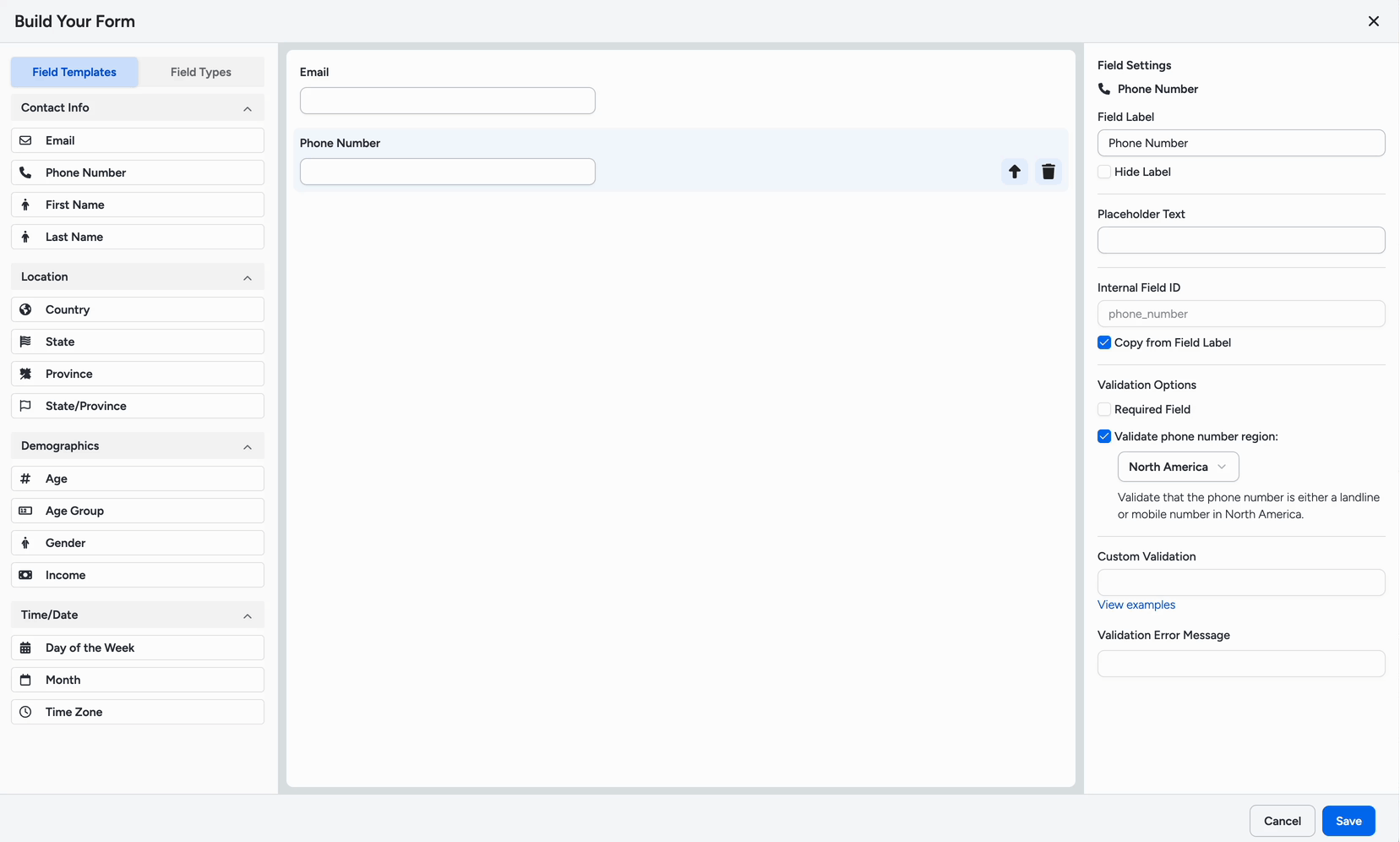Switch to the Field Templates tab
Viewport: 1400px width, 842px height.
(x=74, y=72)
